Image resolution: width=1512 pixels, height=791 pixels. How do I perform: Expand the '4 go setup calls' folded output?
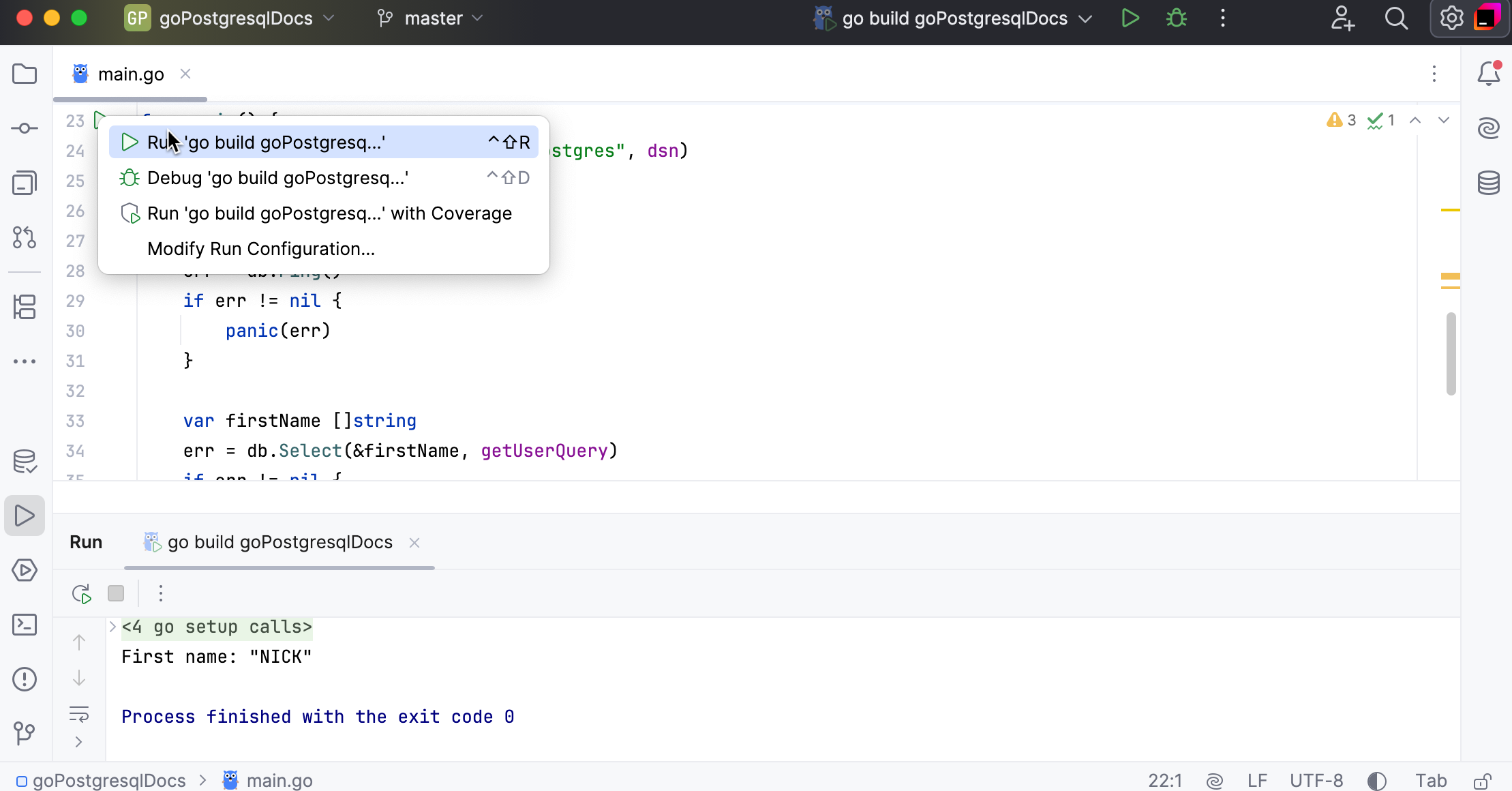(112, 627)
